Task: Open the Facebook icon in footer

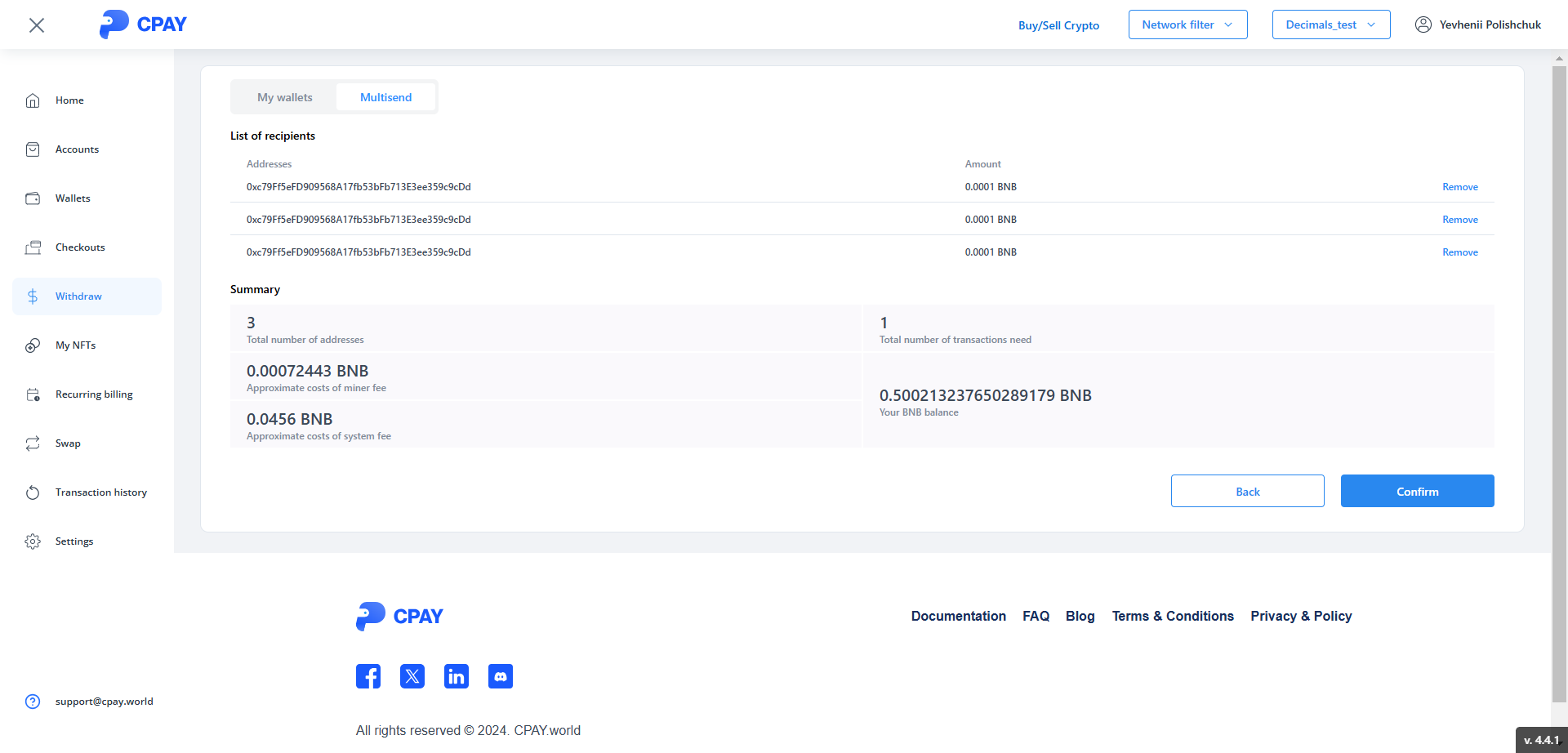Action: tap(368, 676)
